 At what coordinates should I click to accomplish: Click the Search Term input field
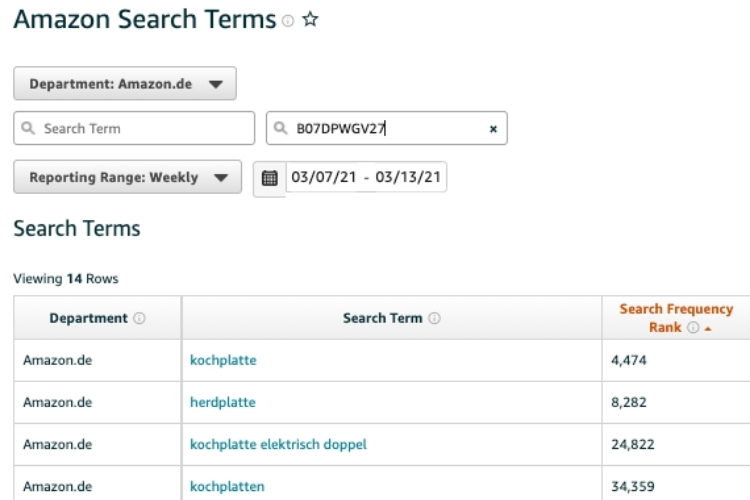tap(134, 128)
